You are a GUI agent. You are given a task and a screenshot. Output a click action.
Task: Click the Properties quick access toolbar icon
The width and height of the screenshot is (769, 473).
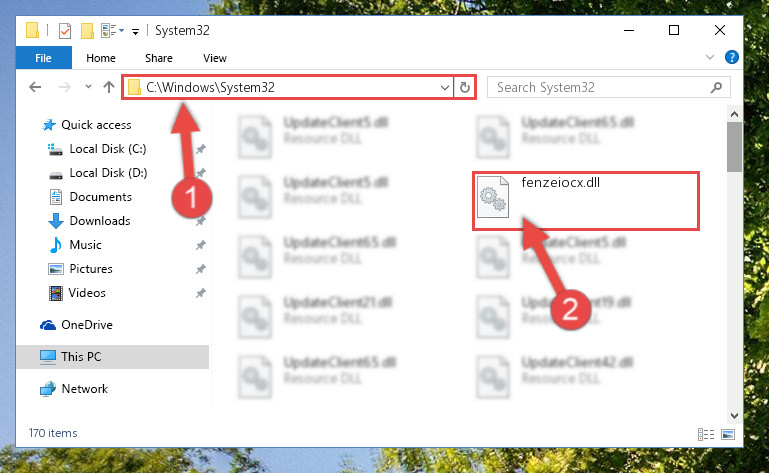coord(64,31)
